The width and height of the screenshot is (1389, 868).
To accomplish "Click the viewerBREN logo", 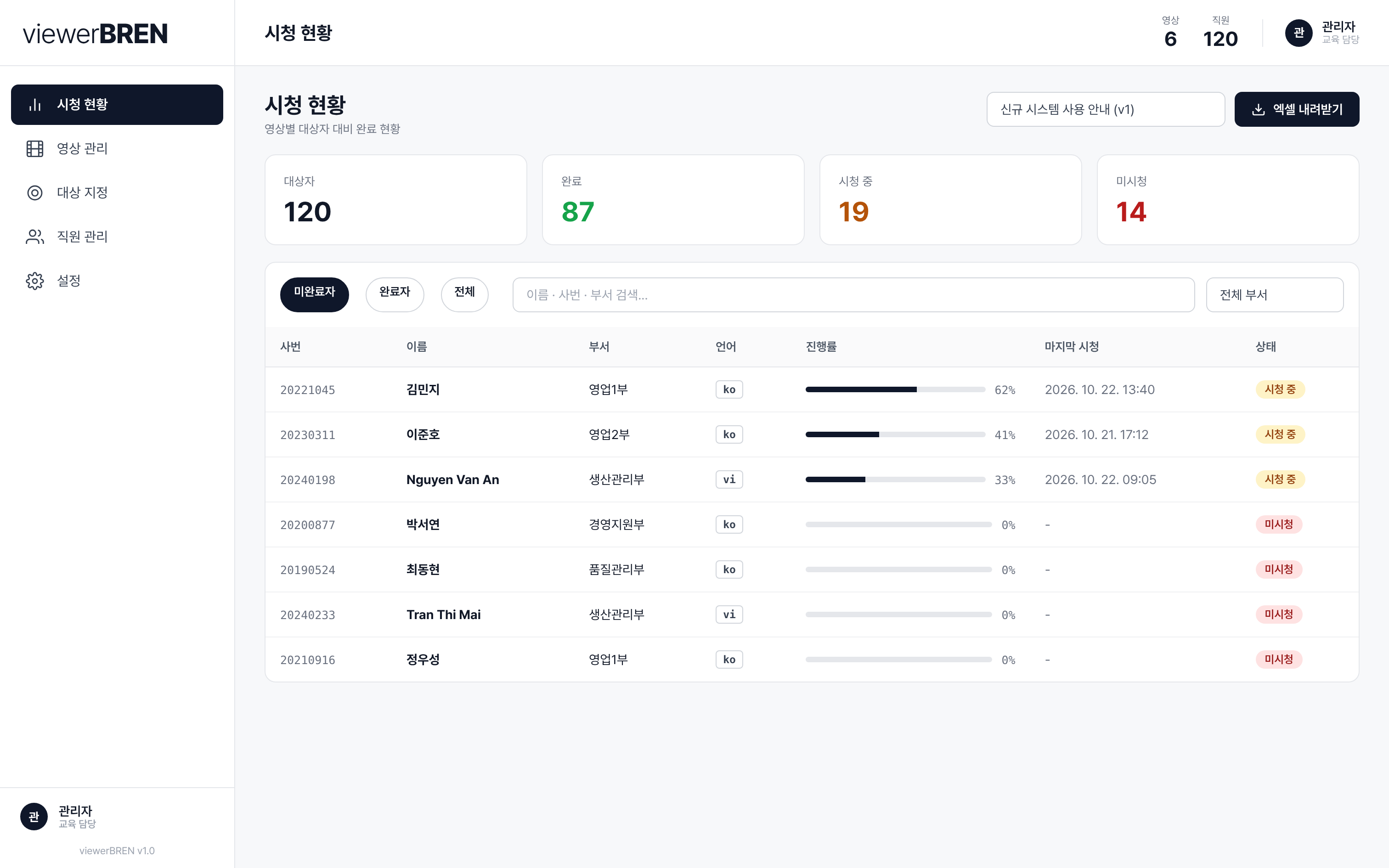I will coord(95,33).
